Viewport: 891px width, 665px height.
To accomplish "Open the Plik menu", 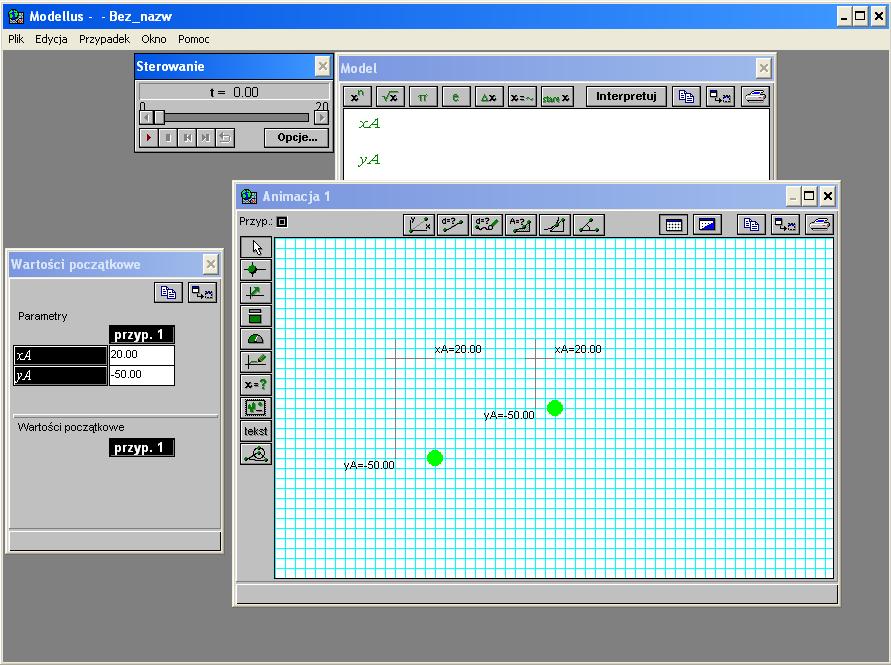I will [x=16, y=39].
